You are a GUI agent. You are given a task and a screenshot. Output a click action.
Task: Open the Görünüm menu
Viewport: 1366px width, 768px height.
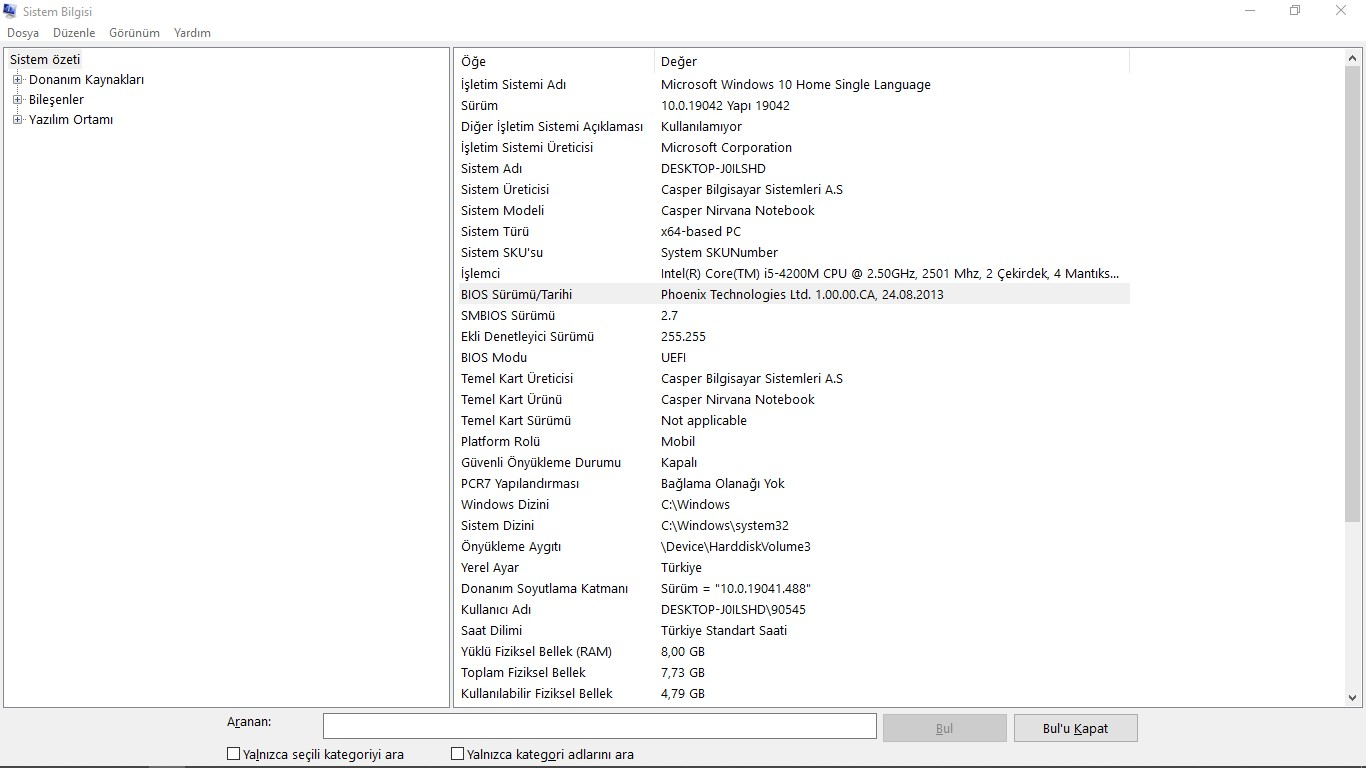coord(134,33)
